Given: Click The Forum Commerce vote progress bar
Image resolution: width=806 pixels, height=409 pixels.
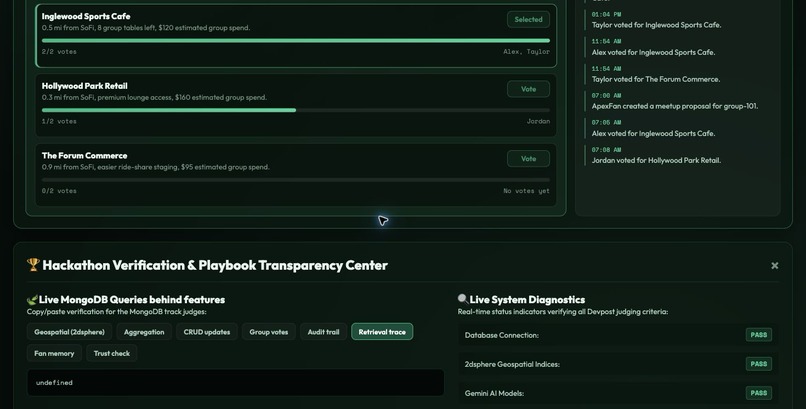Looking at the screenshot, I should [x=296, y=180].
